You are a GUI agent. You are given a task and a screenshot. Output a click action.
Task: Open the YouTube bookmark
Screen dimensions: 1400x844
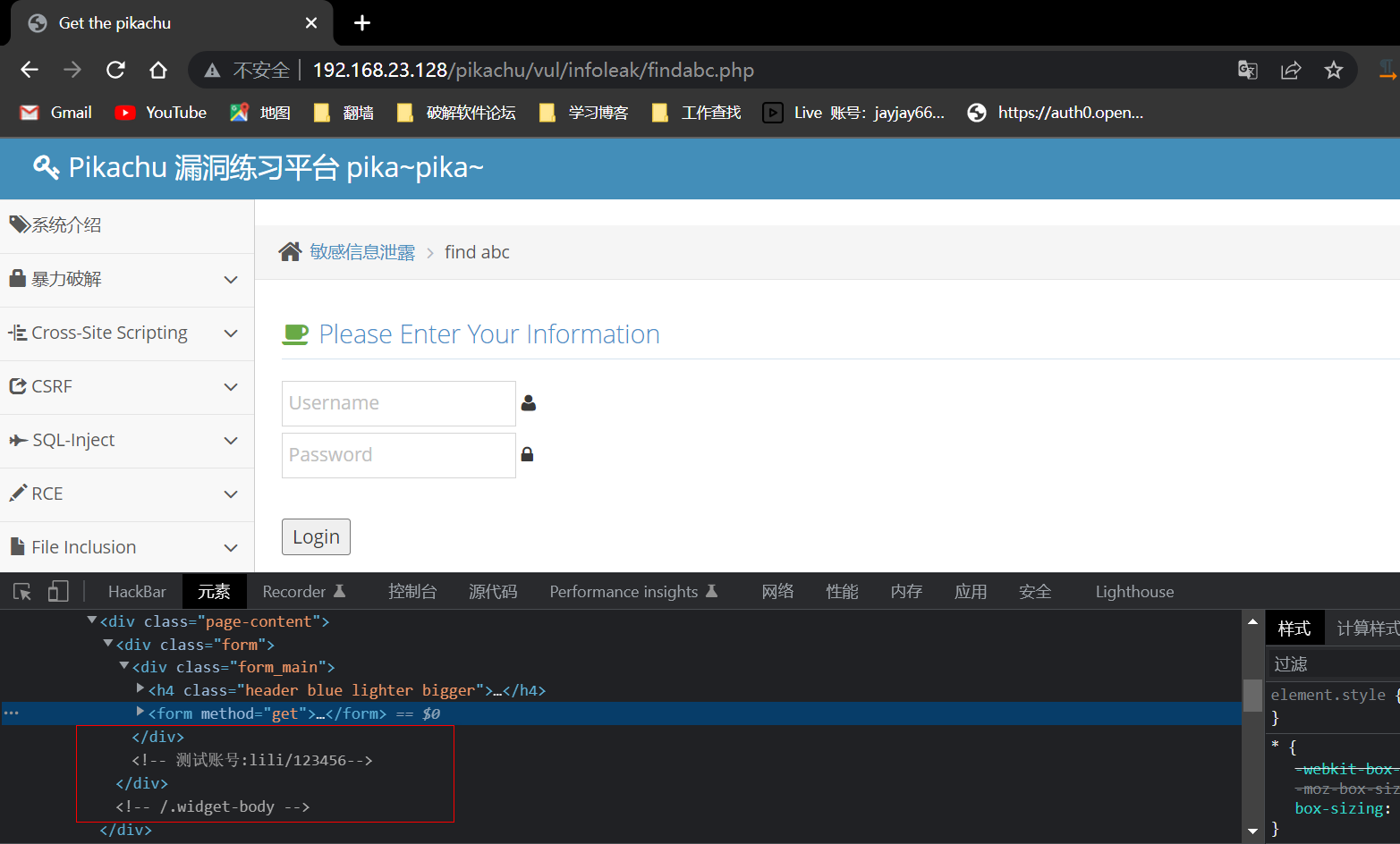pyautogui.click(x=162, y=113)
